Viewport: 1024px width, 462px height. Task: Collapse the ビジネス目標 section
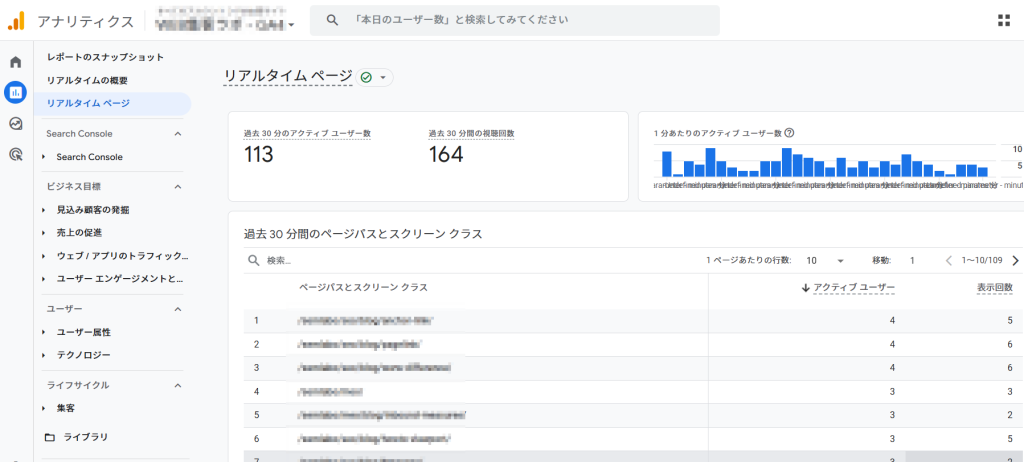pyautogui.click(x=178, y=186)
